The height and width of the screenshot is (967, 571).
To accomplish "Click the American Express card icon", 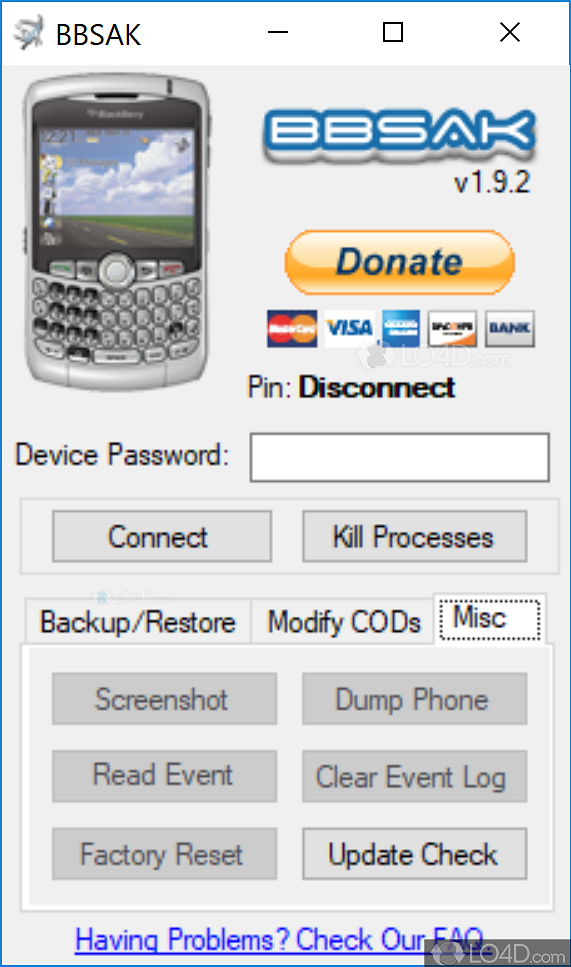I will 401,329.
